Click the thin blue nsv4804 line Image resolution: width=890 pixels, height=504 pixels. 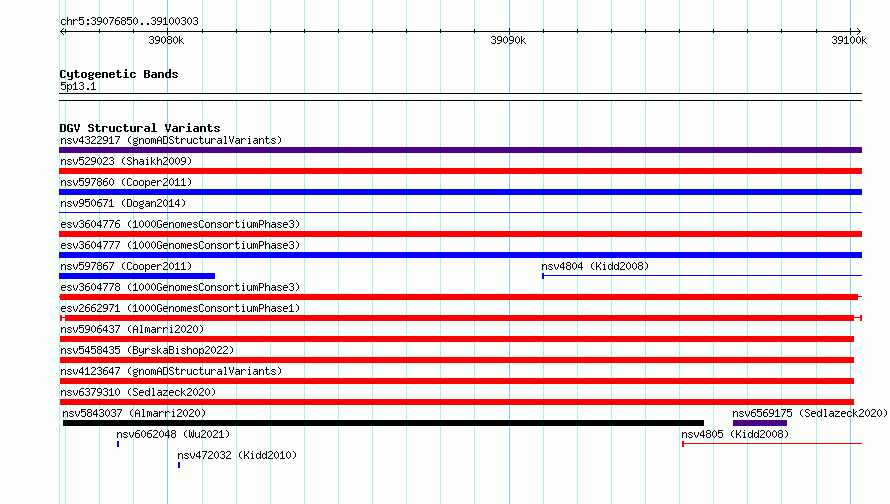[x=702, y=276]
